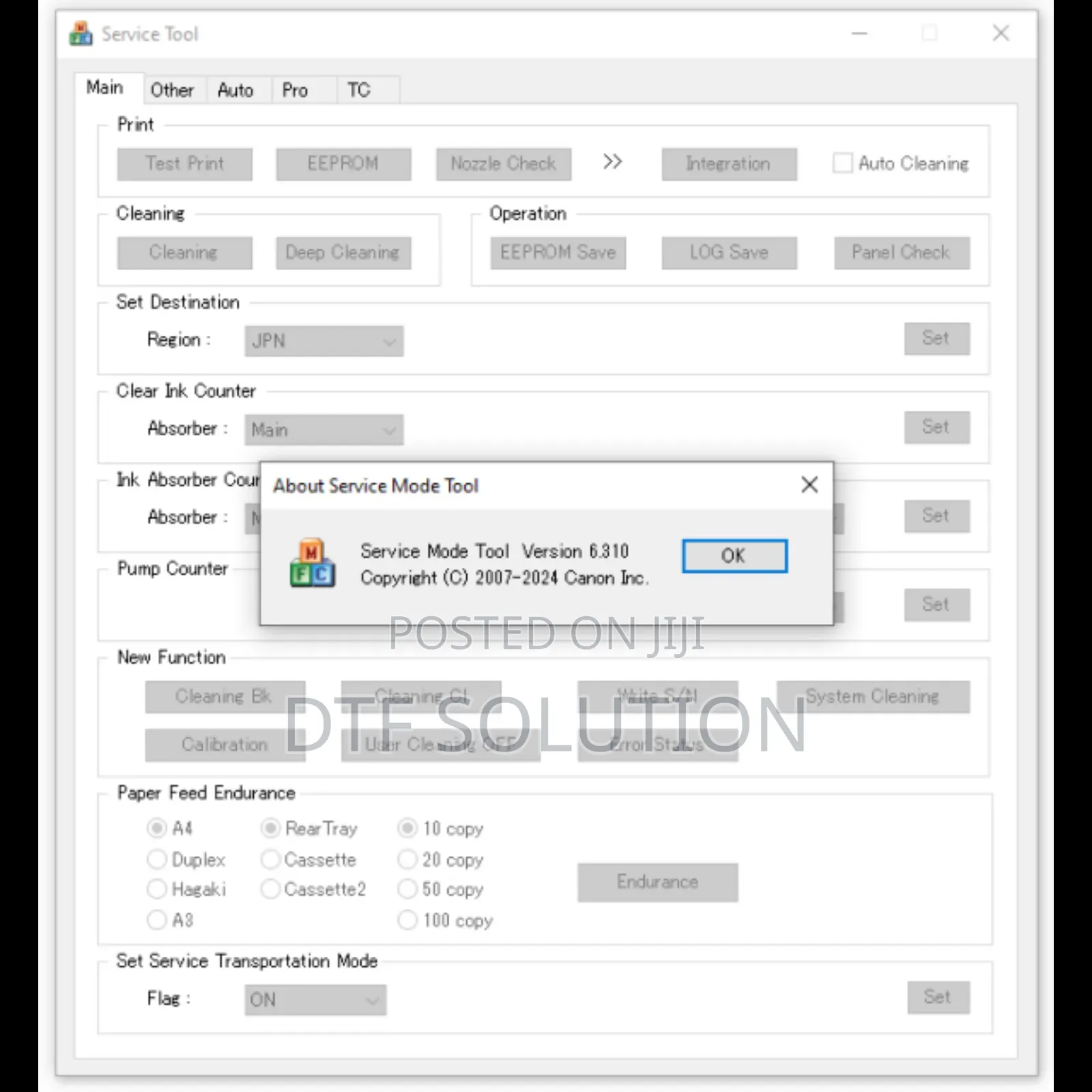Choose the 20 copy option

point(407,859)
